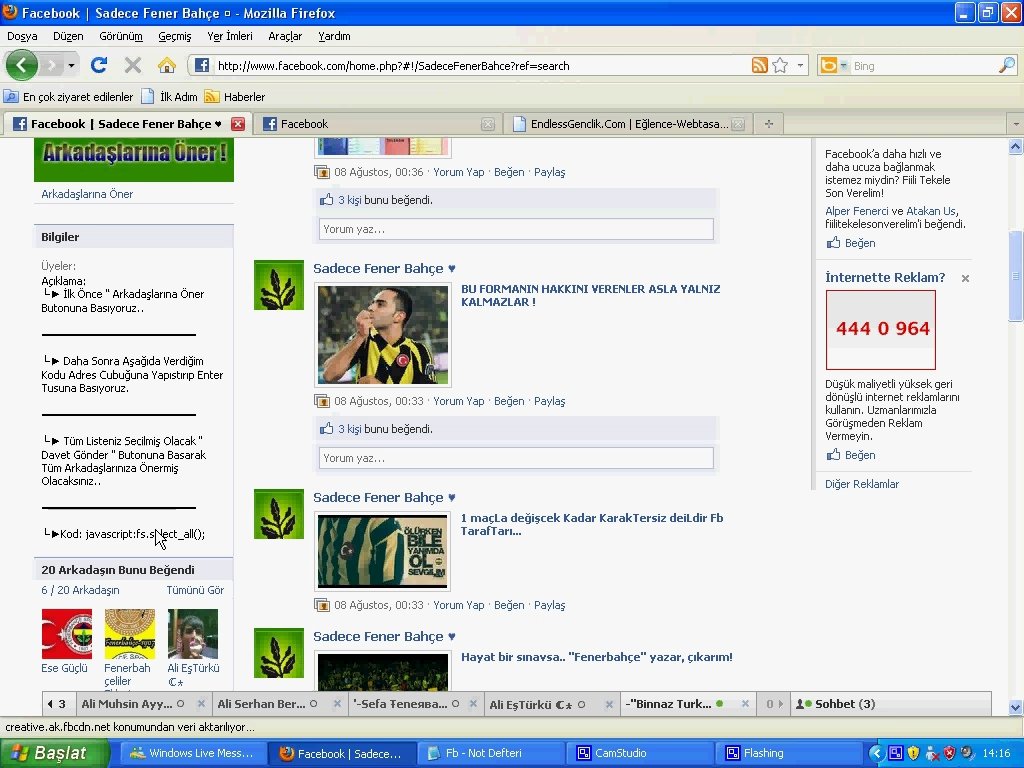Image resolution: width=1024 pixels, height=768 pixels.
Task: Open a new tab with the plus button
Action: click(769, 124)
